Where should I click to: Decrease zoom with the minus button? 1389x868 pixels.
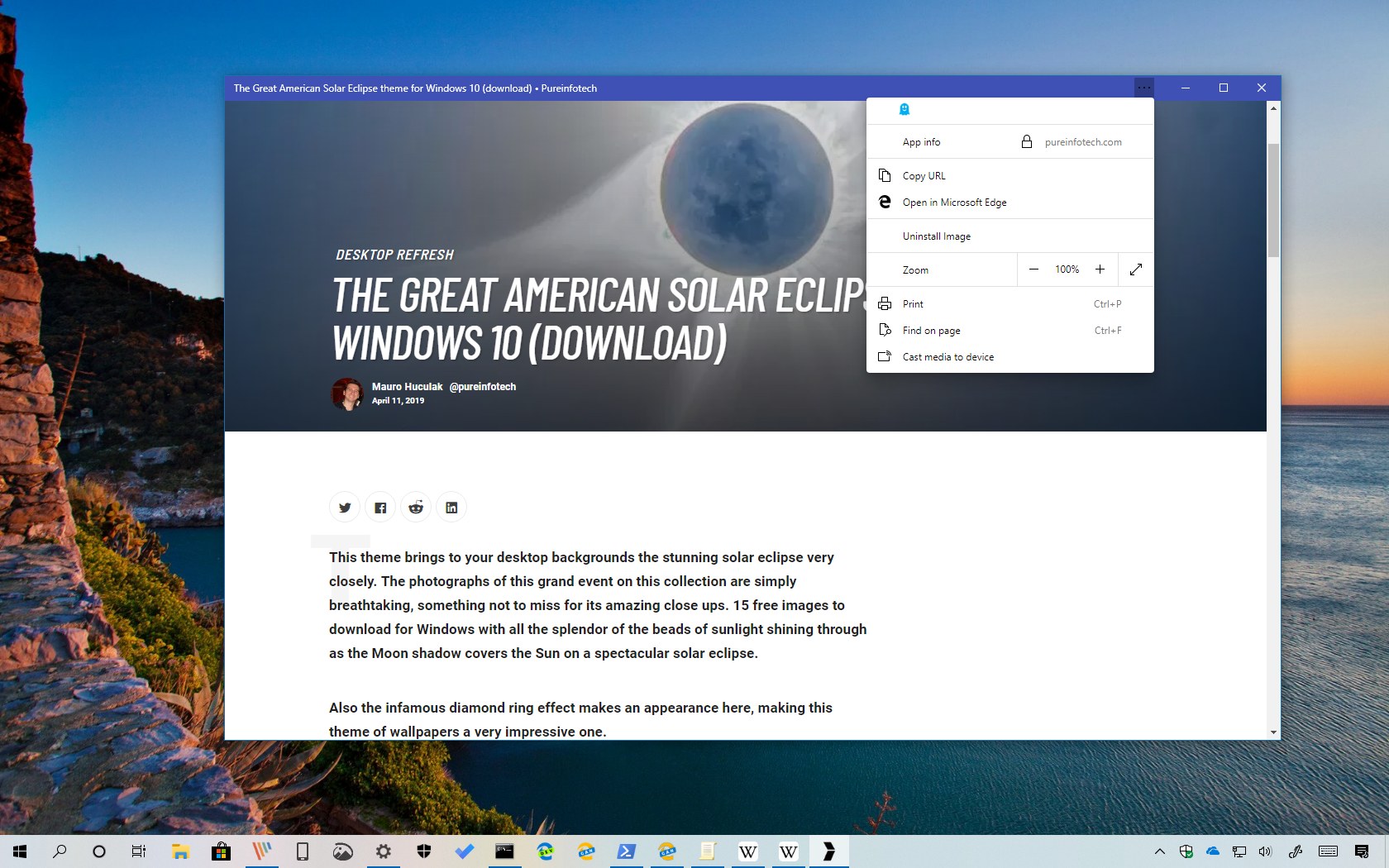(x=1033, y=269)
